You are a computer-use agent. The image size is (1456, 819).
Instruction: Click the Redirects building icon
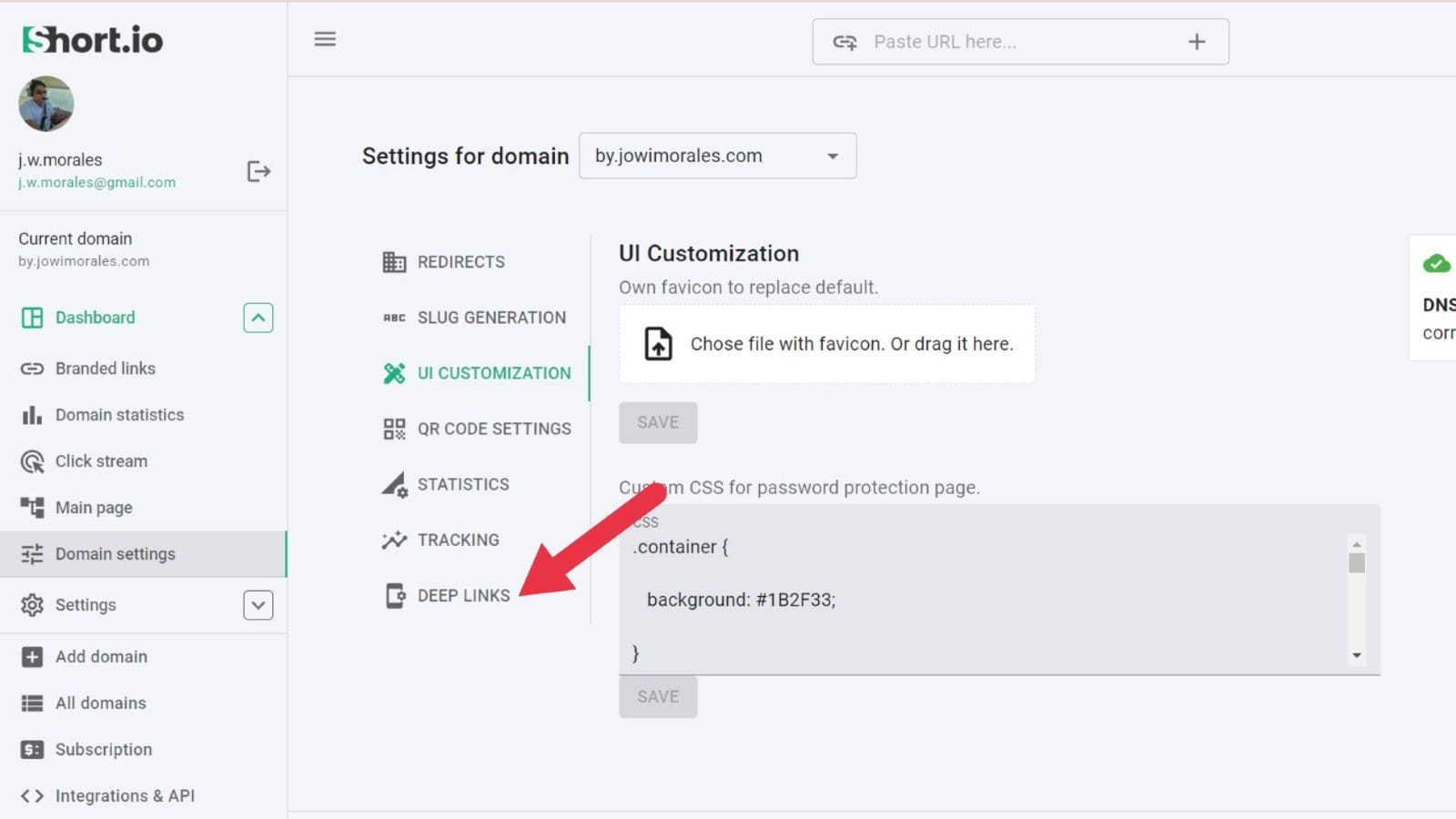click(394, 262)
